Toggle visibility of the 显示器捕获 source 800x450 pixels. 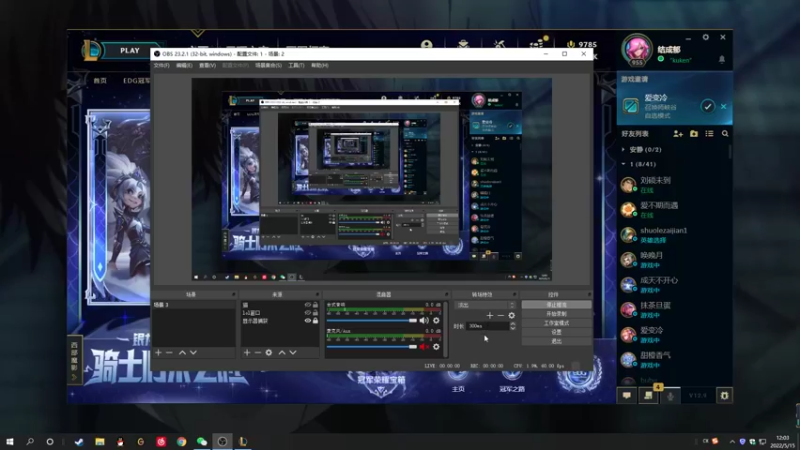click(x=308, y=321)
